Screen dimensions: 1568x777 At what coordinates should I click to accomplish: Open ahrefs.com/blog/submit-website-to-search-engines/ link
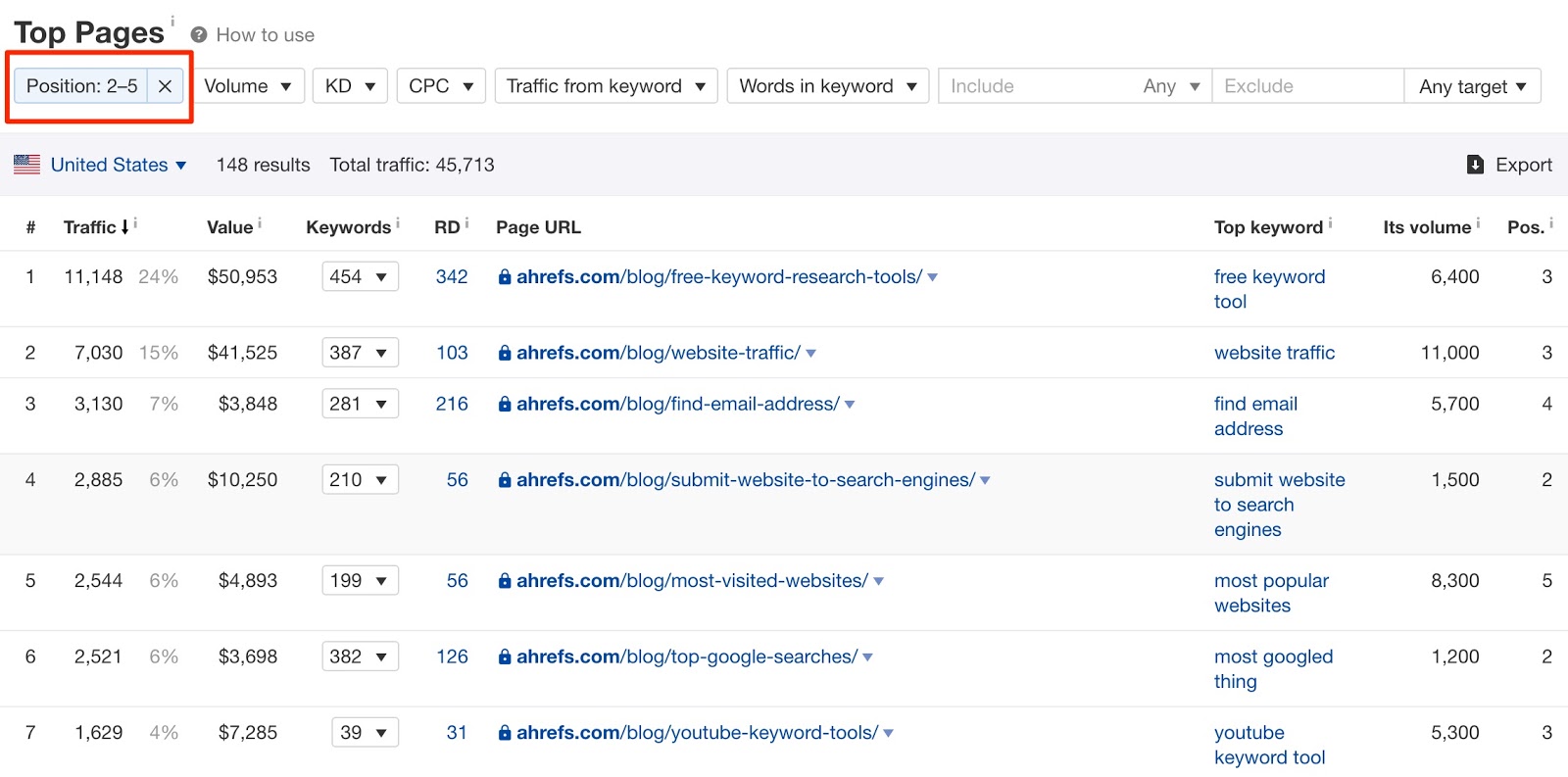(746, 480)
